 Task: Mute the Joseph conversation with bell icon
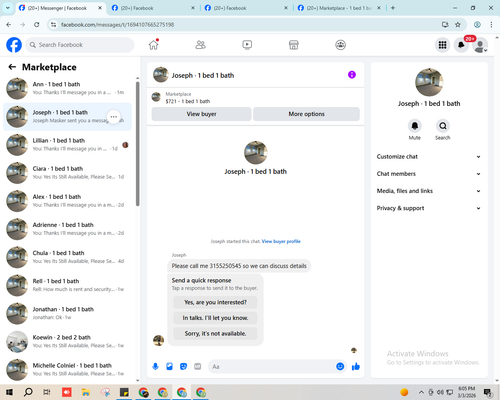[415, 126]
